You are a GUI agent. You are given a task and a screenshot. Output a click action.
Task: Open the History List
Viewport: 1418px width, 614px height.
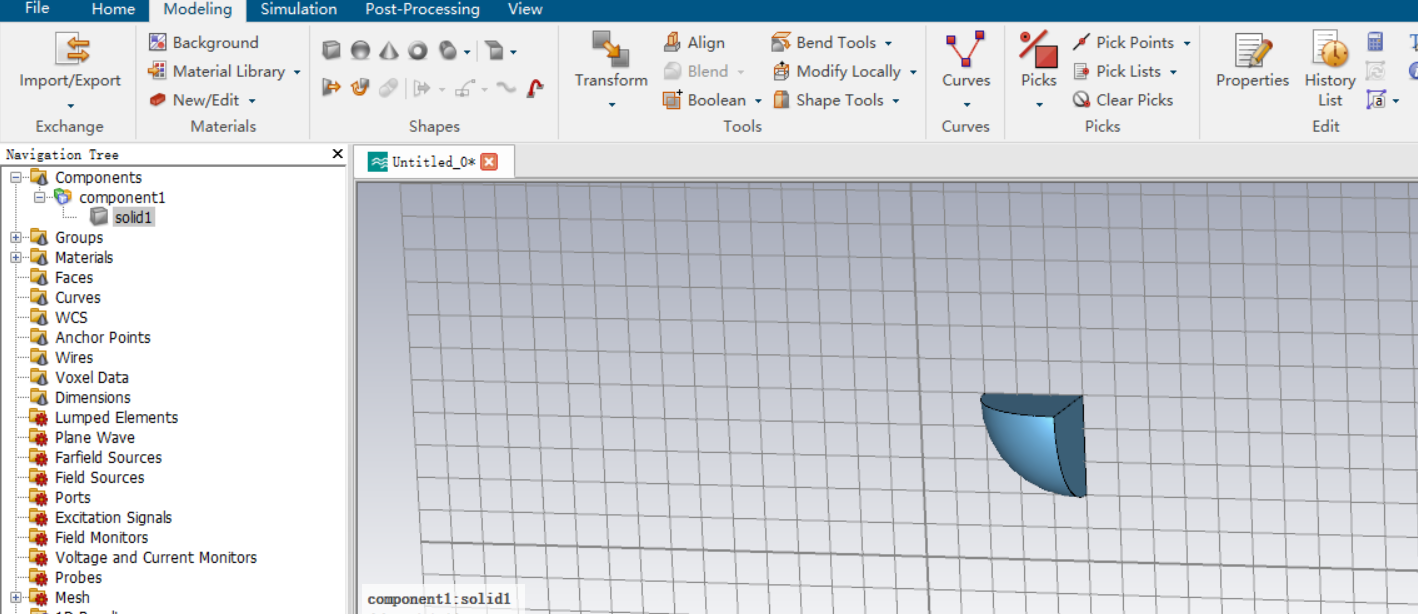[1330, 68]
